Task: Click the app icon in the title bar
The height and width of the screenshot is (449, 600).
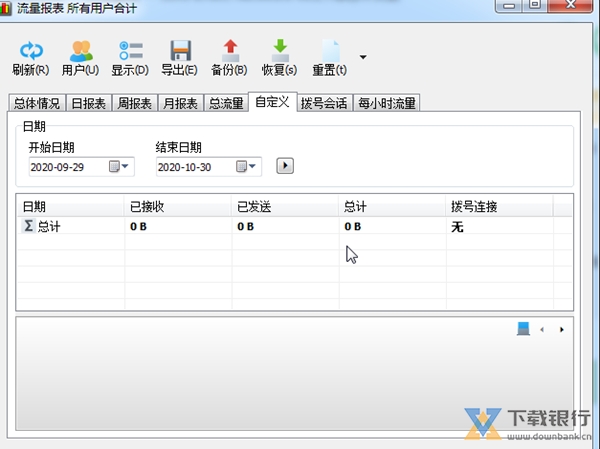Action: (5, 8)
